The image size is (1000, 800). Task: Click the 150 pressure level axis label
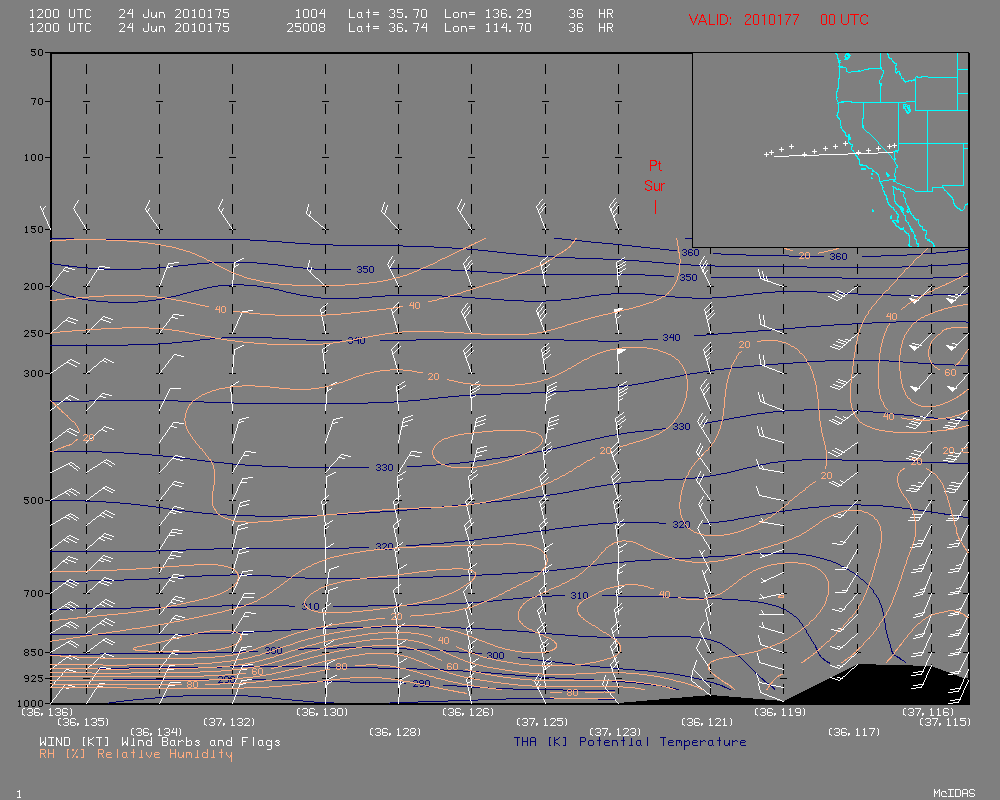point(34,230)
